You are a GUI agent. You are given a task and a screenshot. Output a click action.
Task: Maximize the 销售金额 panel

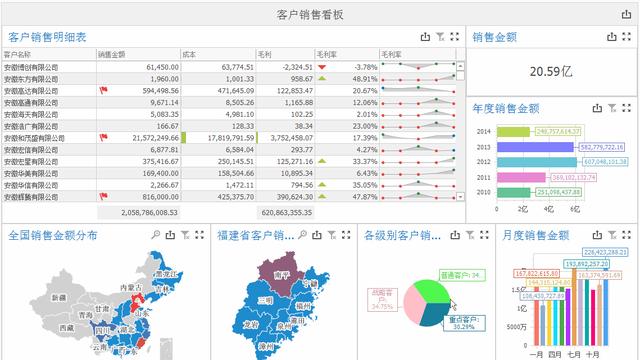point(627,37)
